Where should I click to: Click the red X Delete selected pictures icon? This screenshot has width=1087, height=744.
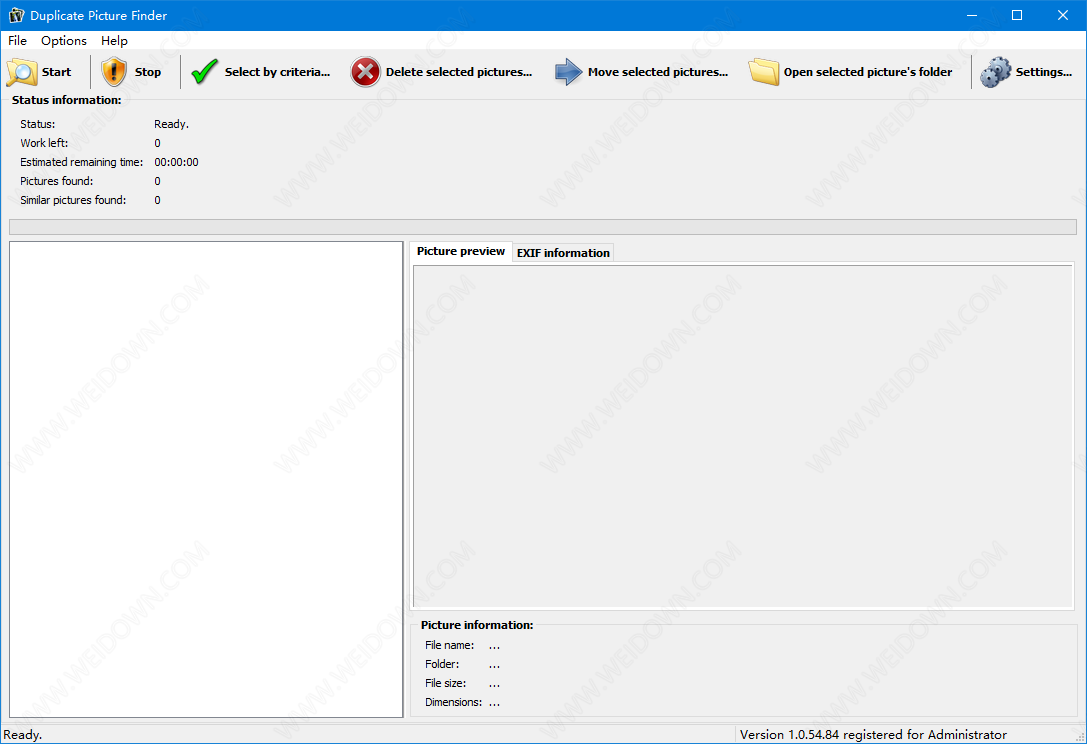(x=366, y=72)
